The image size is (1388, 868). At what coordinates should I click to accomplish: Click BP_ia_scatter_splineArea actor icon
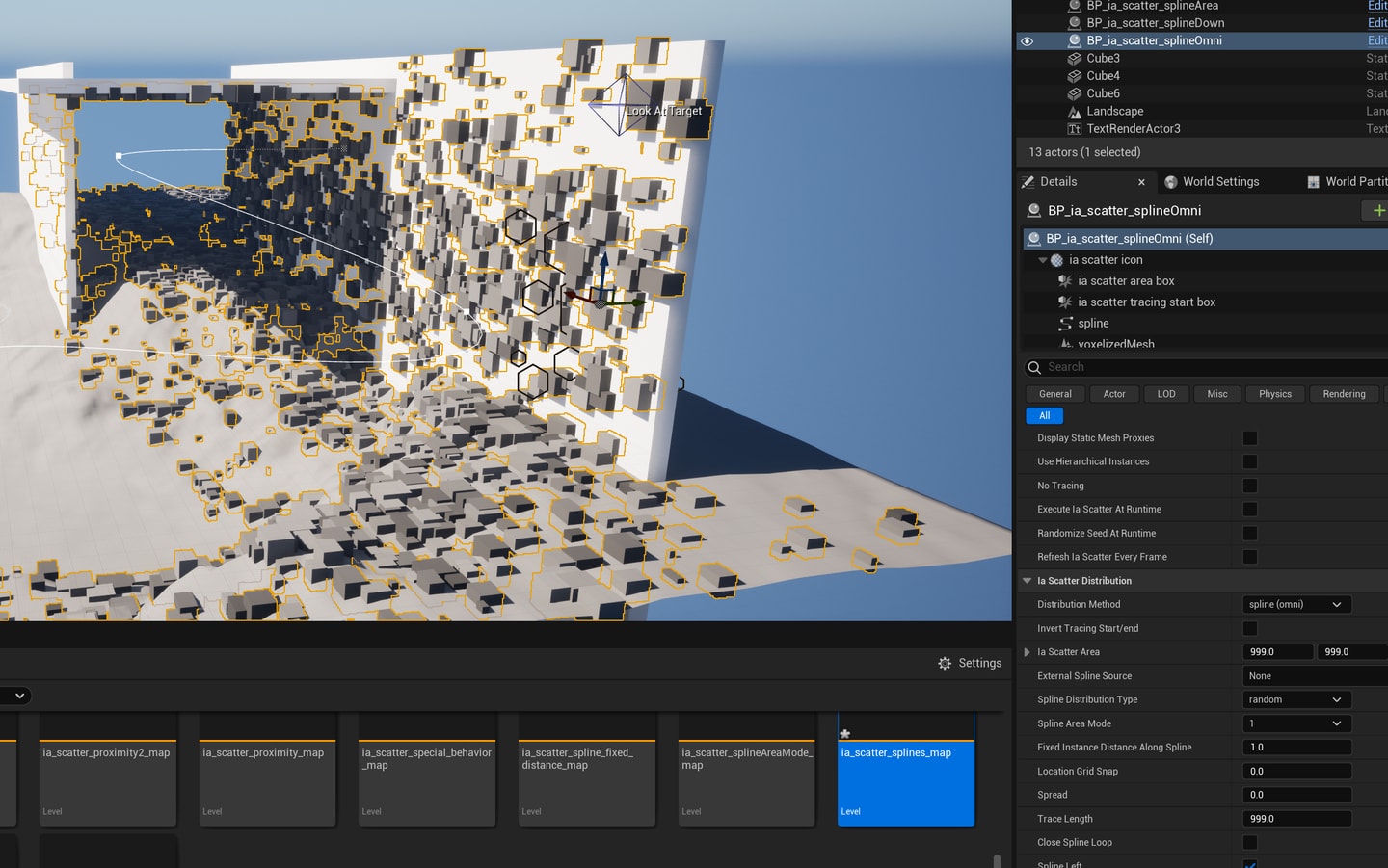(x=1074, y=6)
